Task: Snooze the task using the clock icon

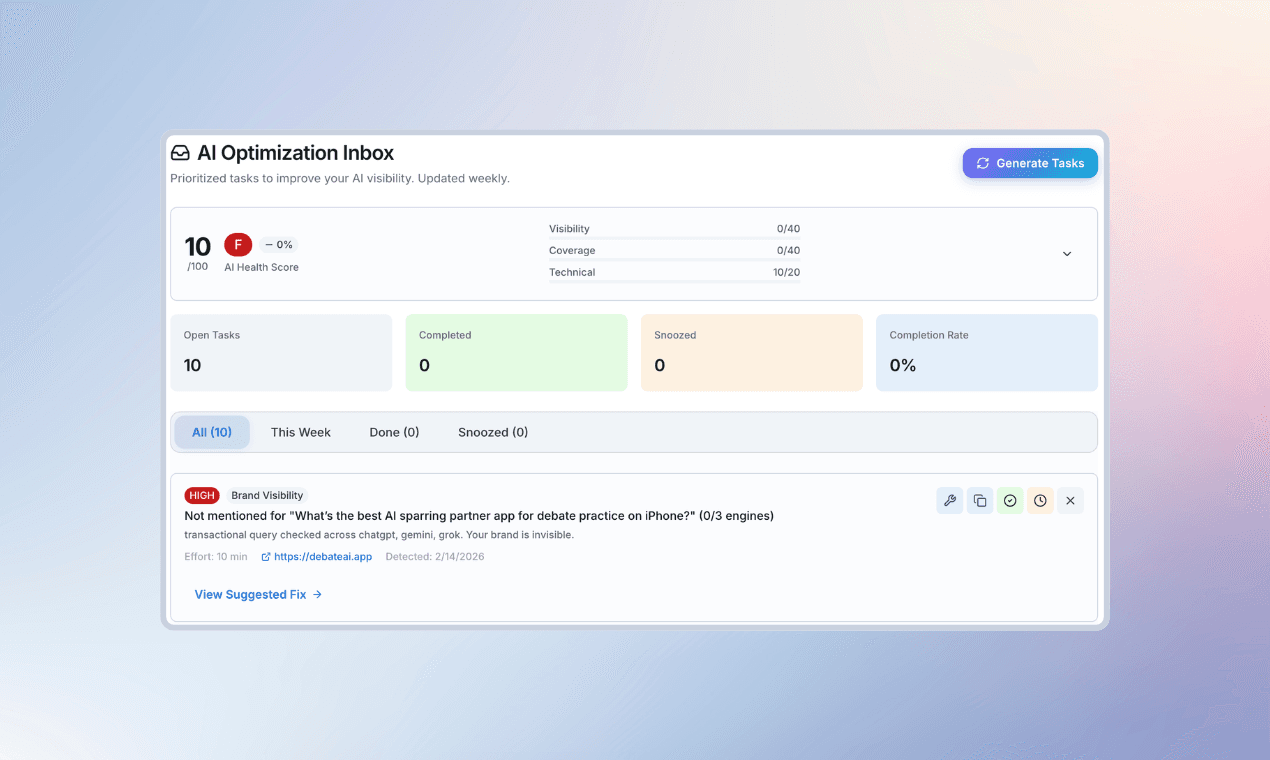Action: point(1040,500)
